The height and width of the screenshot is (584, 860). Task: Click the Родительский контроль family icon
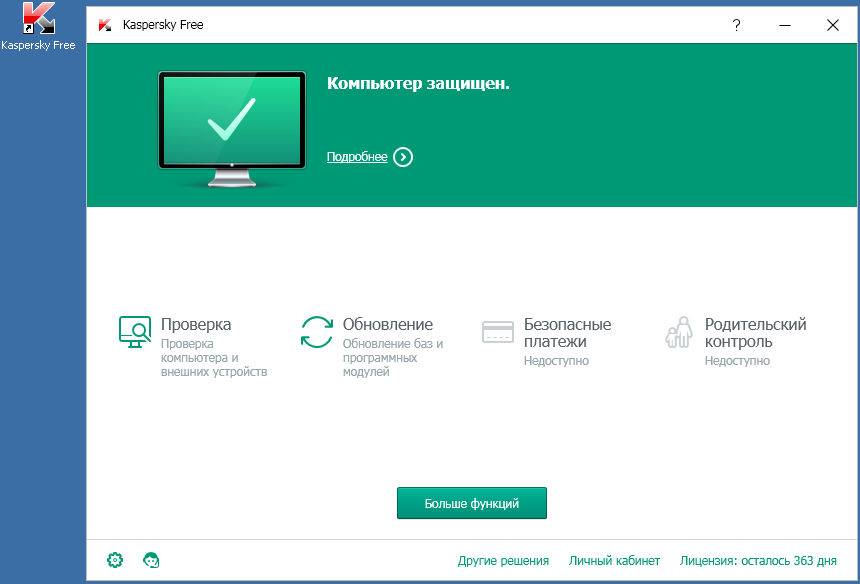pos(679,332)
